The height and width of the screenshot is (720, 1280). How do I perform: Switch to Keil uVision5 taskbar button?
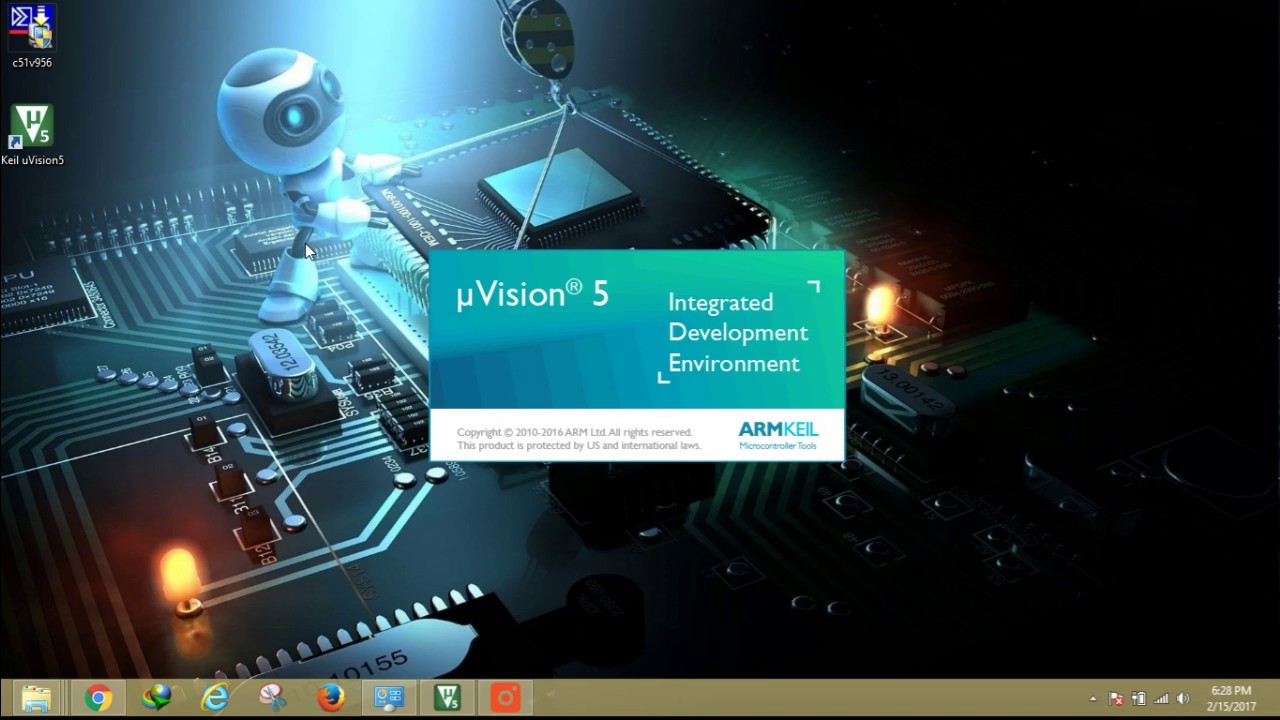click(447, 697)
